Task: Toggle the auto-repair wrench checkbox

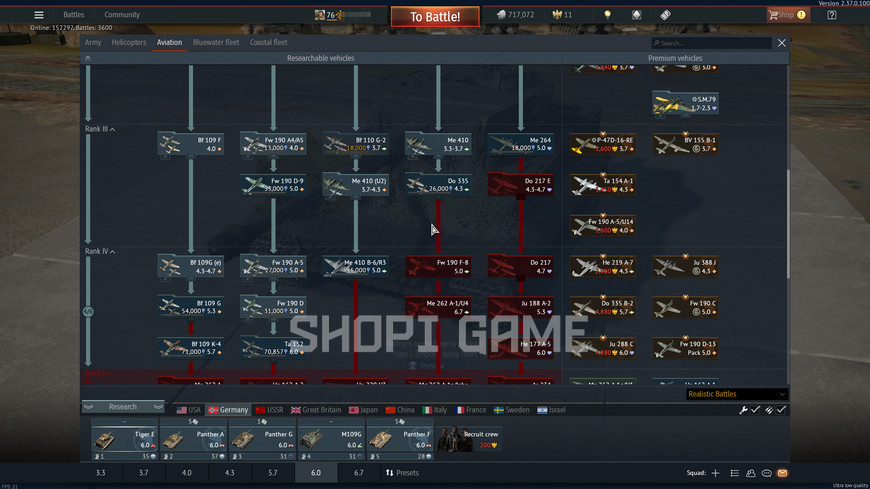Action: coord(755,410)
